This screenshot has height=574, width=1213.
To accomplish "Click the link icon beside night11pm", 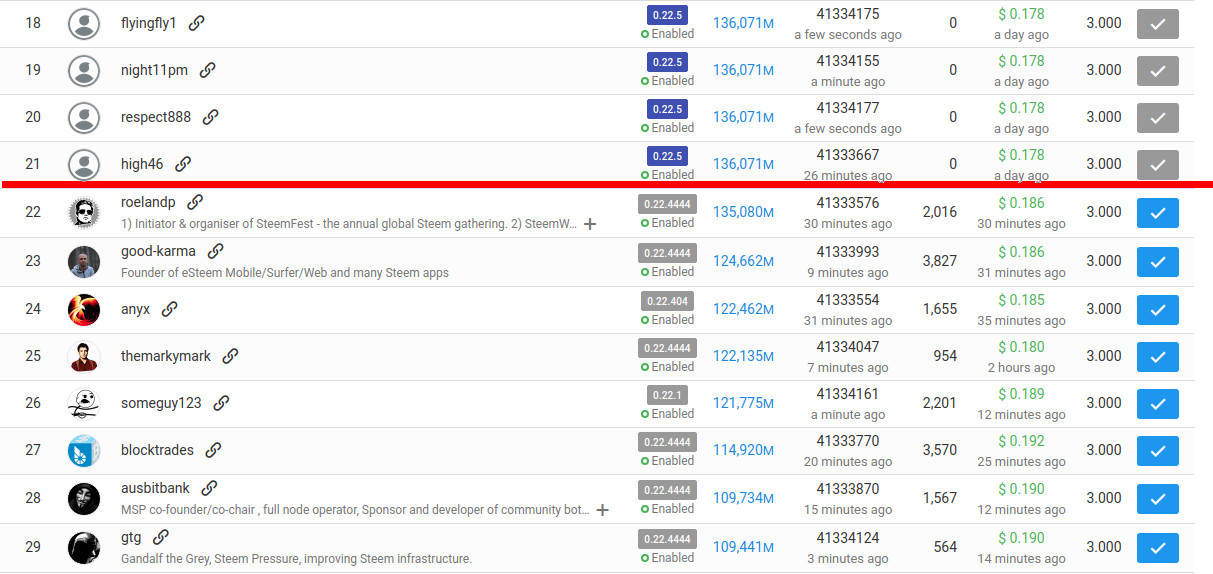I will click(207, 70).
